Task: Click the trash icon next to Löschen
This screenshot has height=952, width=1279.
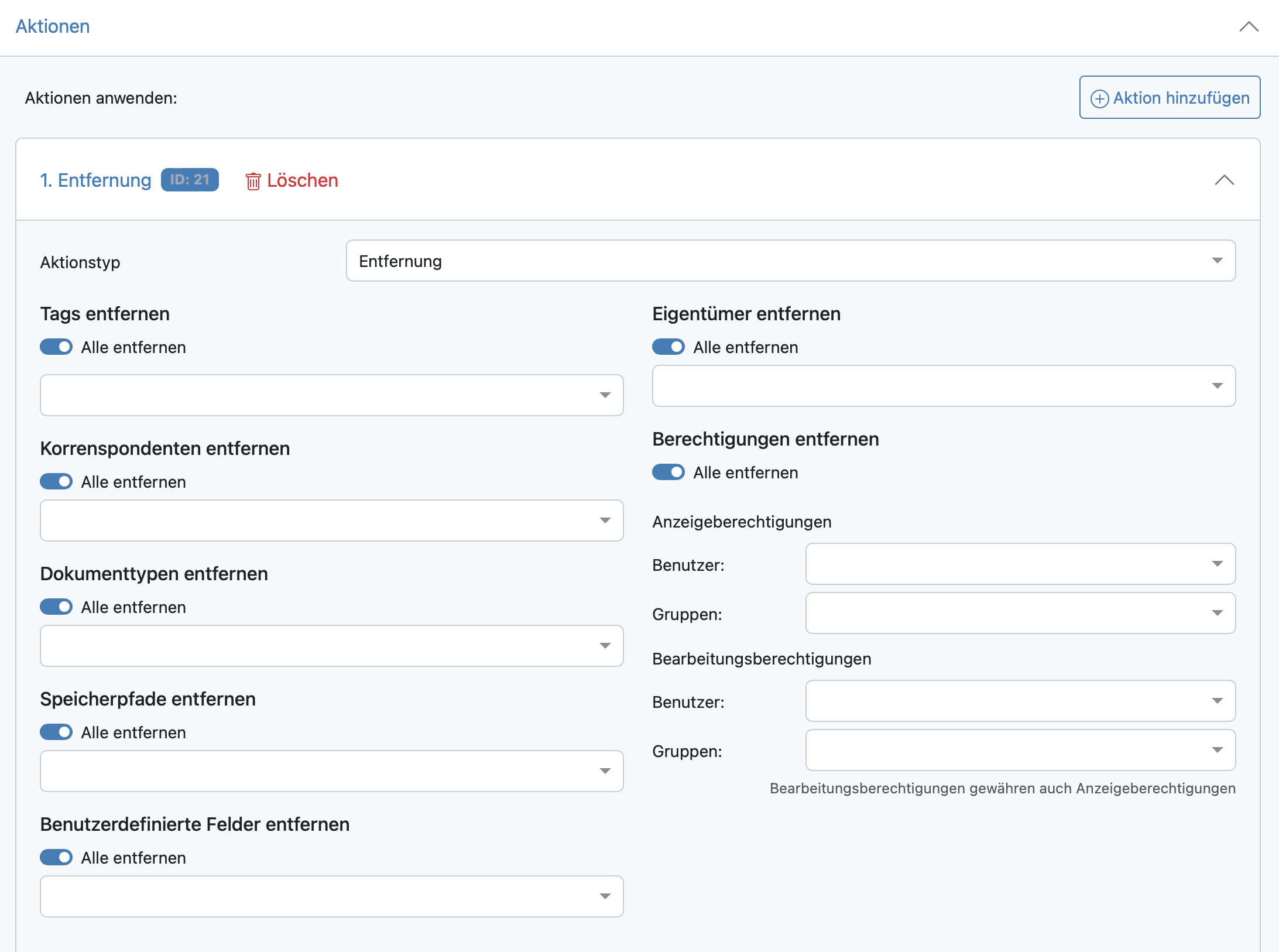Action: (253, 181)
